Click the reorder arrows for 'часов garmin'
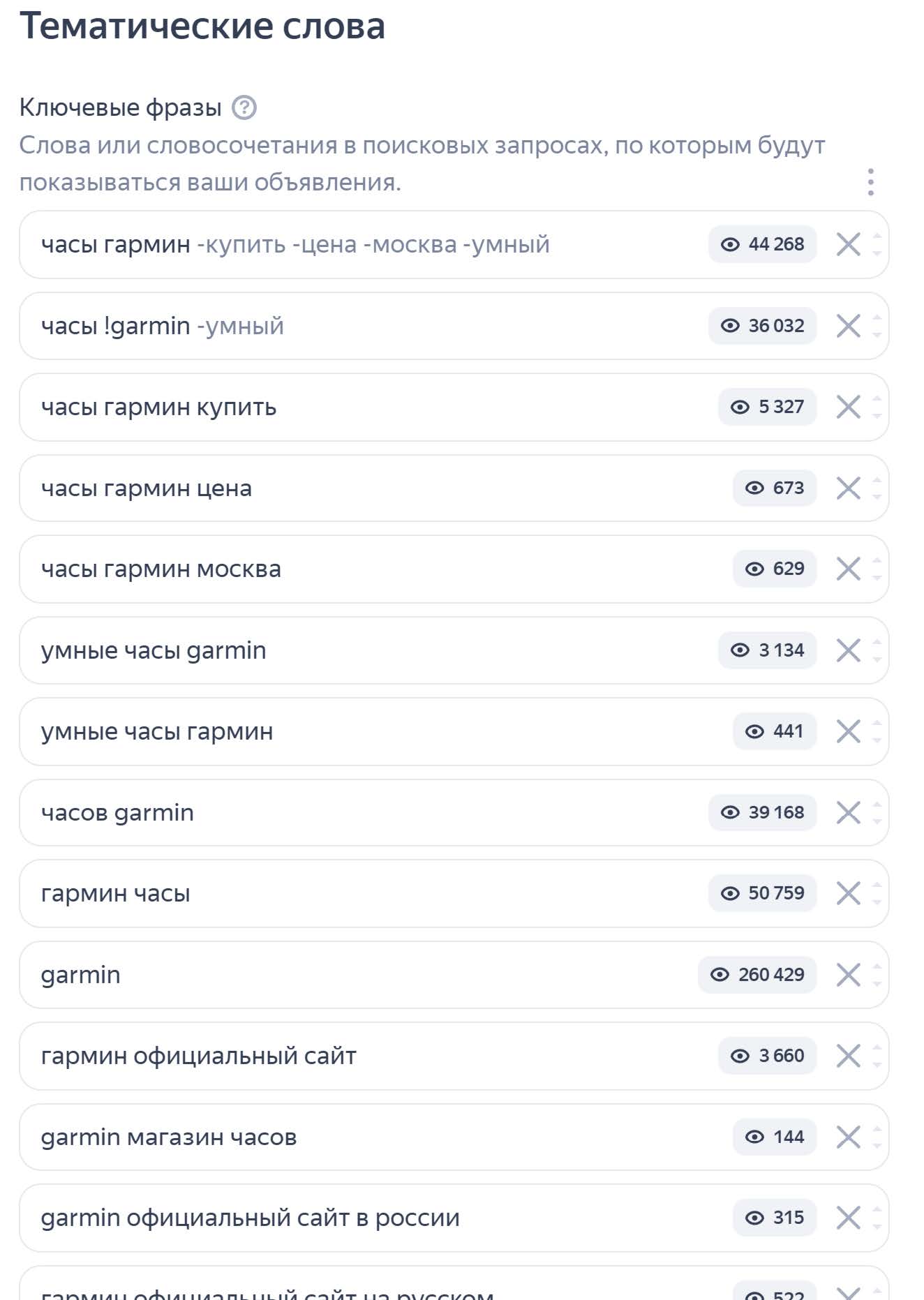This screenshot has width=924, height=1300. tap(877, 813)
